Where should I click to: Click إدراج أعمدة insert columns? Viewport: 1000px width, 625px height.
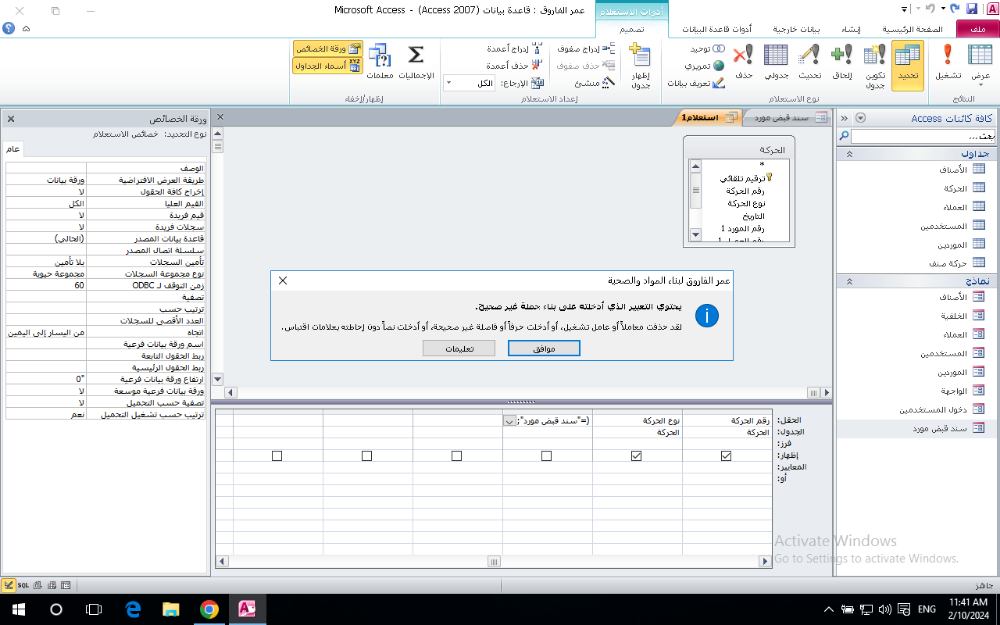[514, 48]
